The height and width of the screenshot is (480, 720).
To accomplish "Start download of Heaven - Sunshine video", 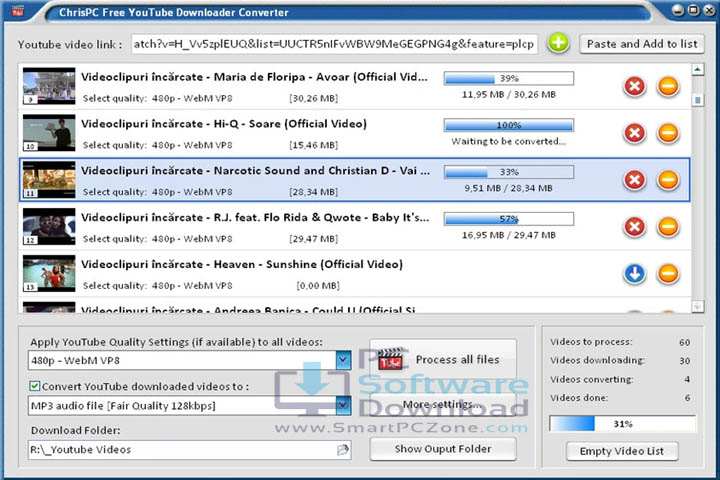I will pos(635,274).
